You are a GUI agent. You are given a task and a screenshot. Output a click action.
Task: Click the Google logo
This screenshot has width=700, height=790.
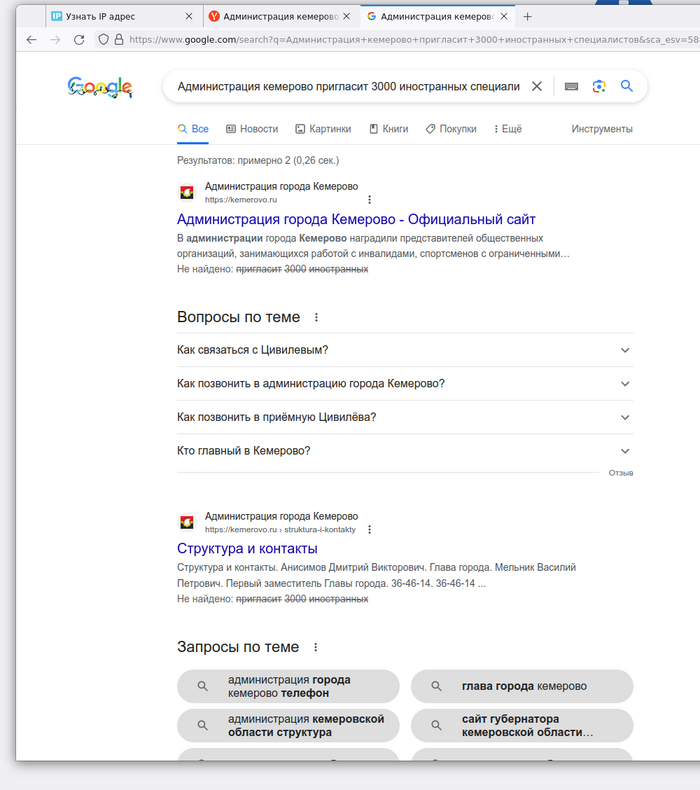100,88
